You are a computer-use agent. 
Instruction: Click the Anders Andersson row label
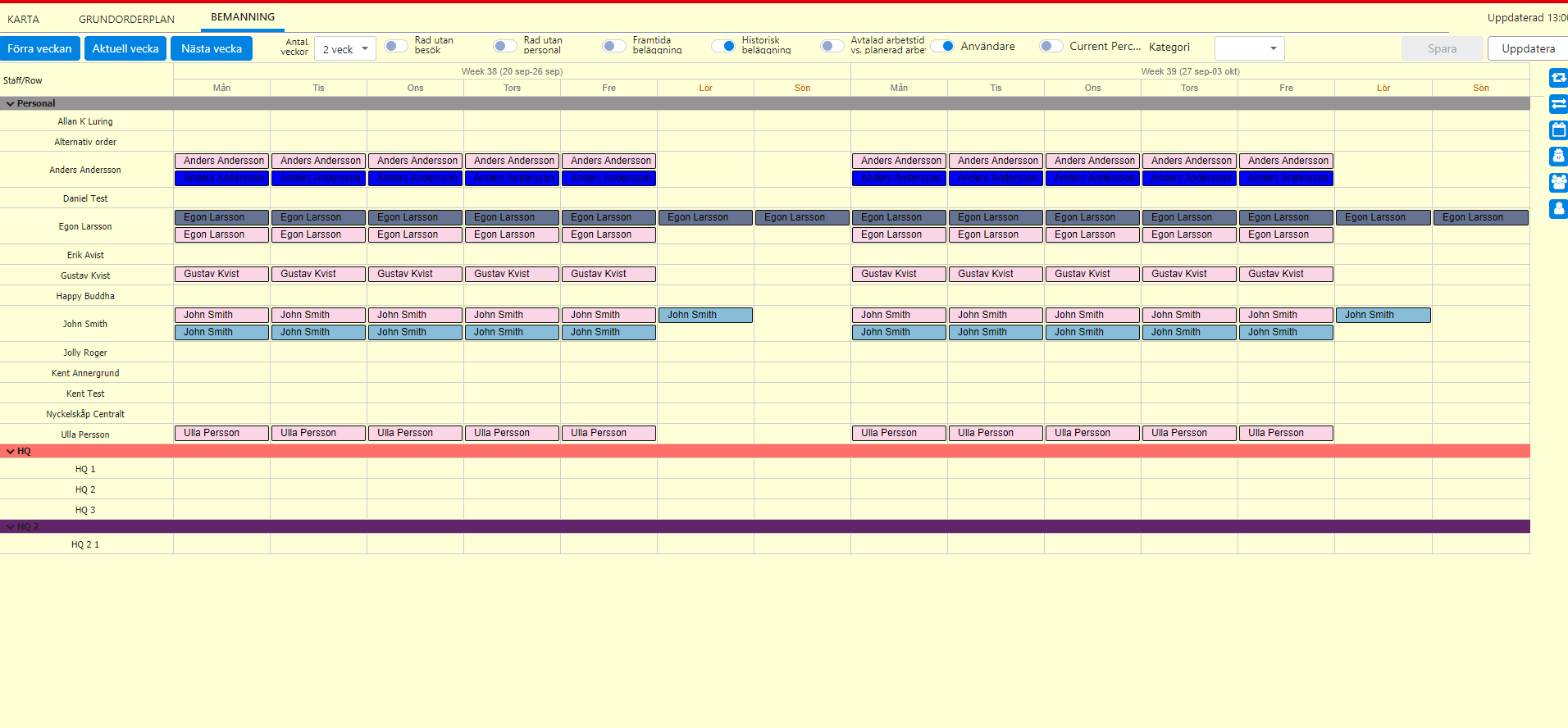point(85,170)
